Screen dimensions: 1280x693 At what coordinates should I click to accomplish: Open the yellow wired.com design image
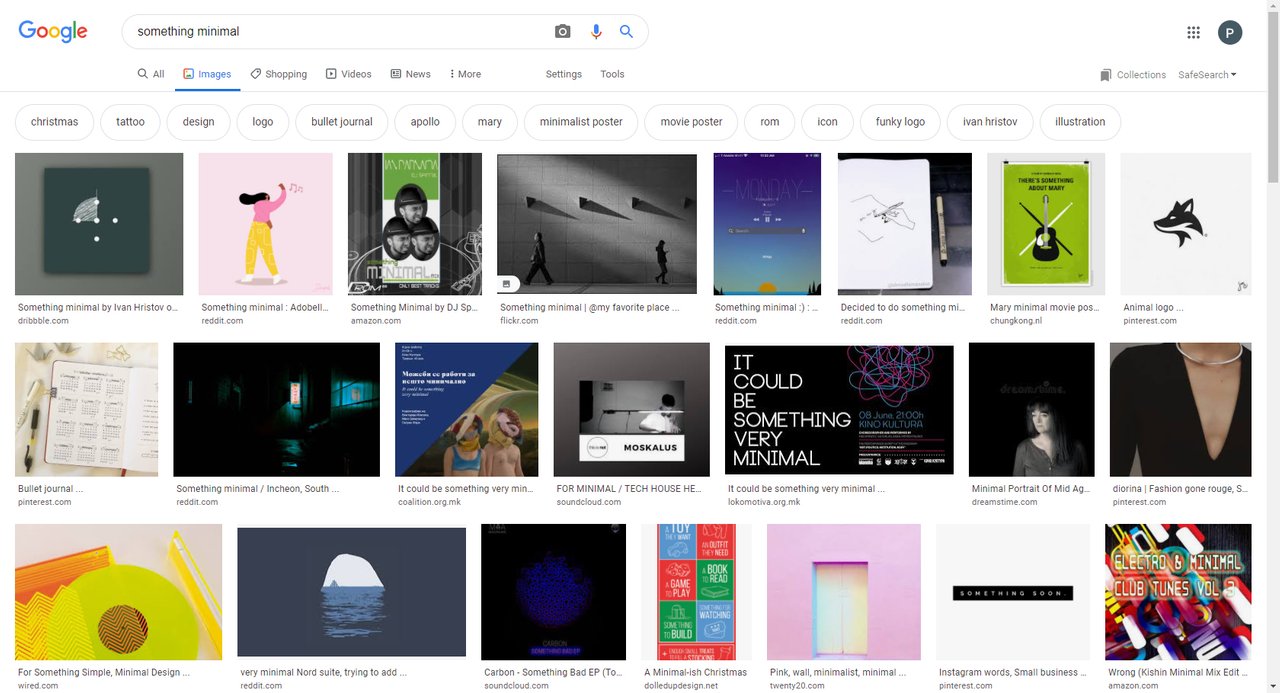(x=119, y=592)
